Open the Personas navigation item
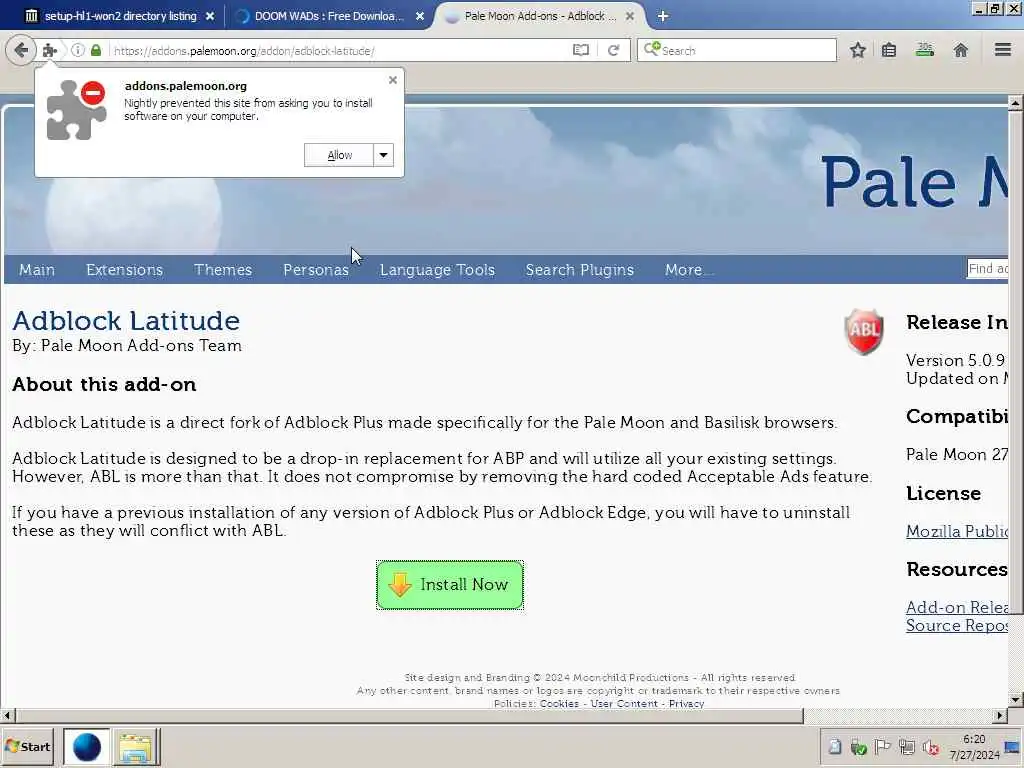The image size is (1024, 768). [x=315, y=270]
